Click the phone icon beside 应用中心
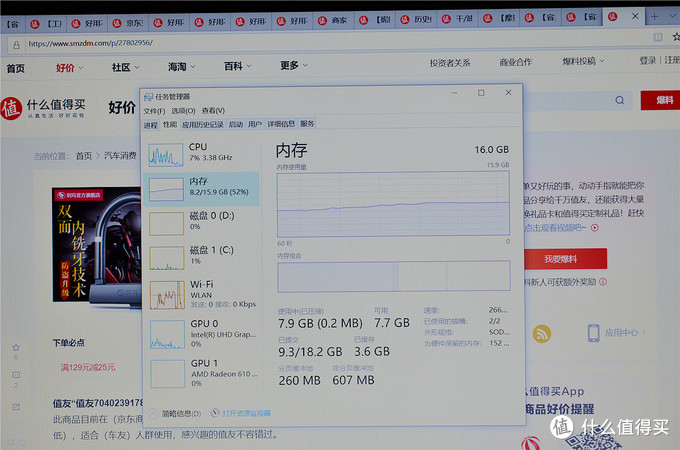 click(593, 333)
